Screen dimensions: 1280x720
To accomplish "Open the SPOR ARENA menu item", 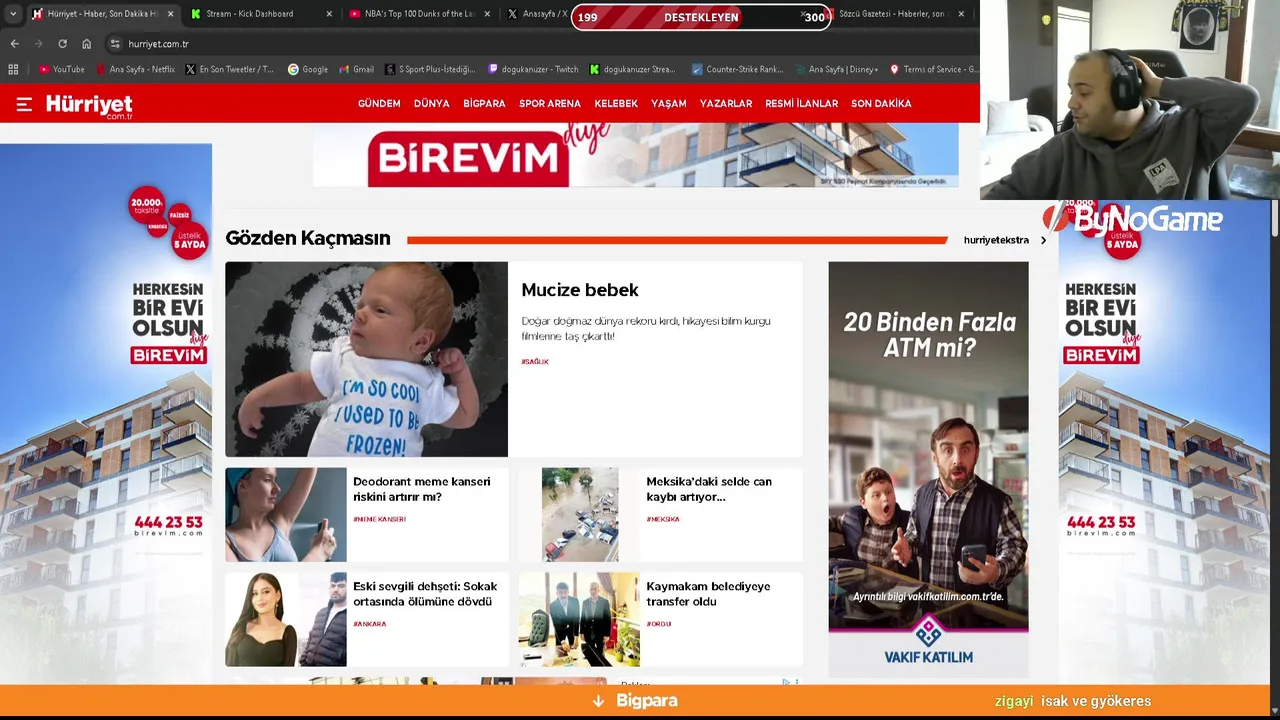I will (550, 104).
